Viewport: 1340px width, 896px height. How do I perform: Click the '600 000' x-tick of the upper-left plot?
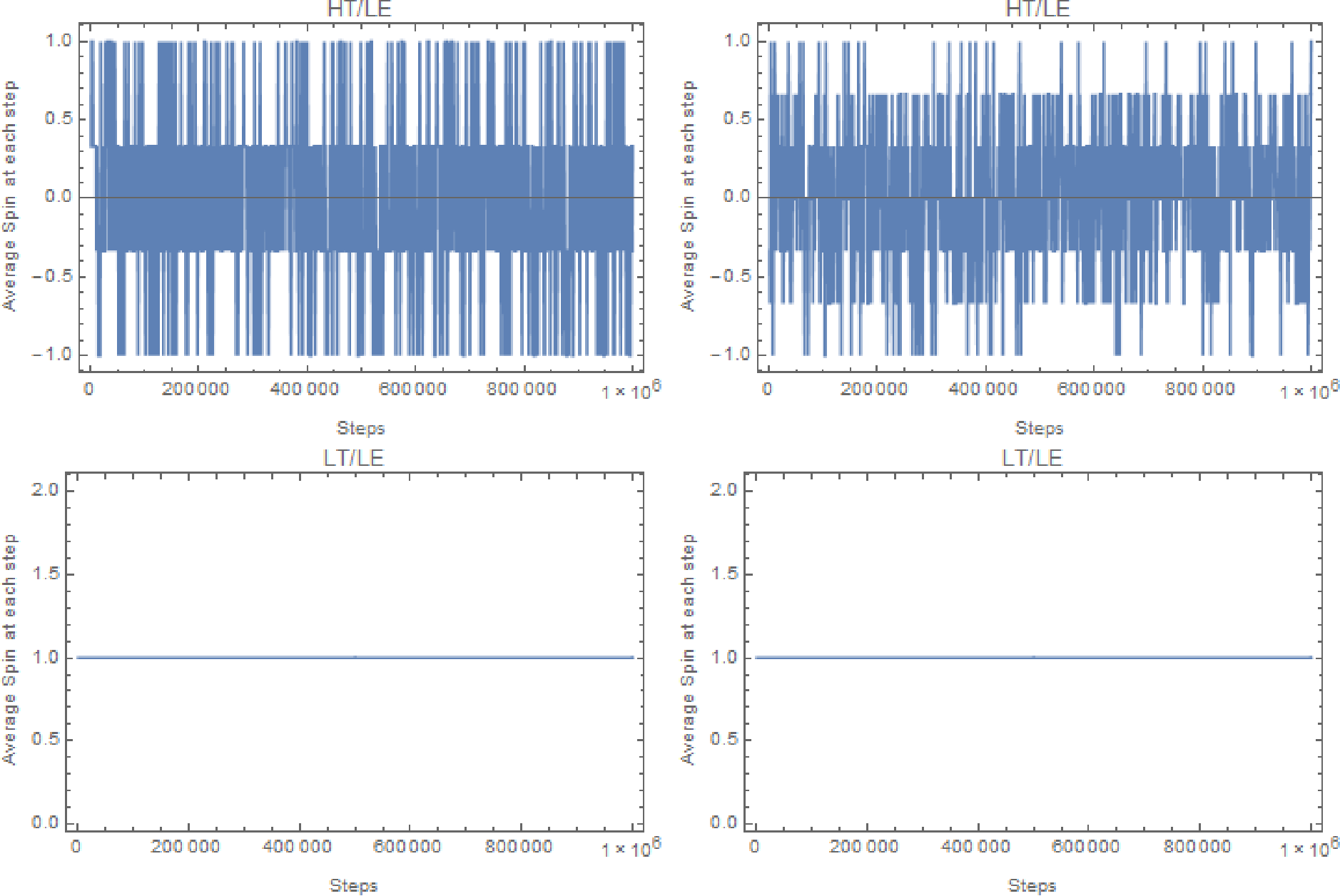tap(412, 390)
